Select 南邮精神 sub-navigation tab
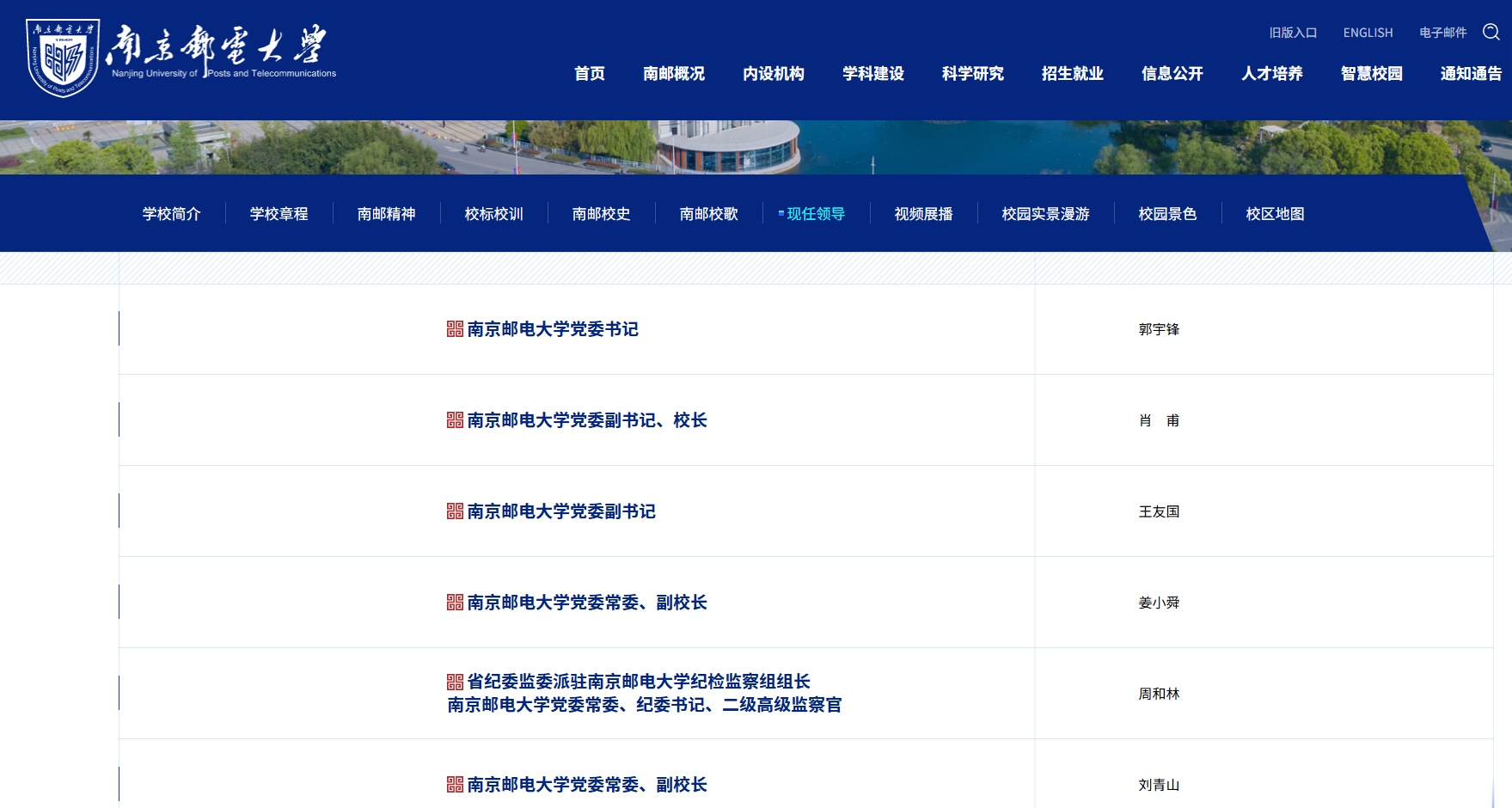This screenshot has height=808, width=1512. (x=387, y=214)
